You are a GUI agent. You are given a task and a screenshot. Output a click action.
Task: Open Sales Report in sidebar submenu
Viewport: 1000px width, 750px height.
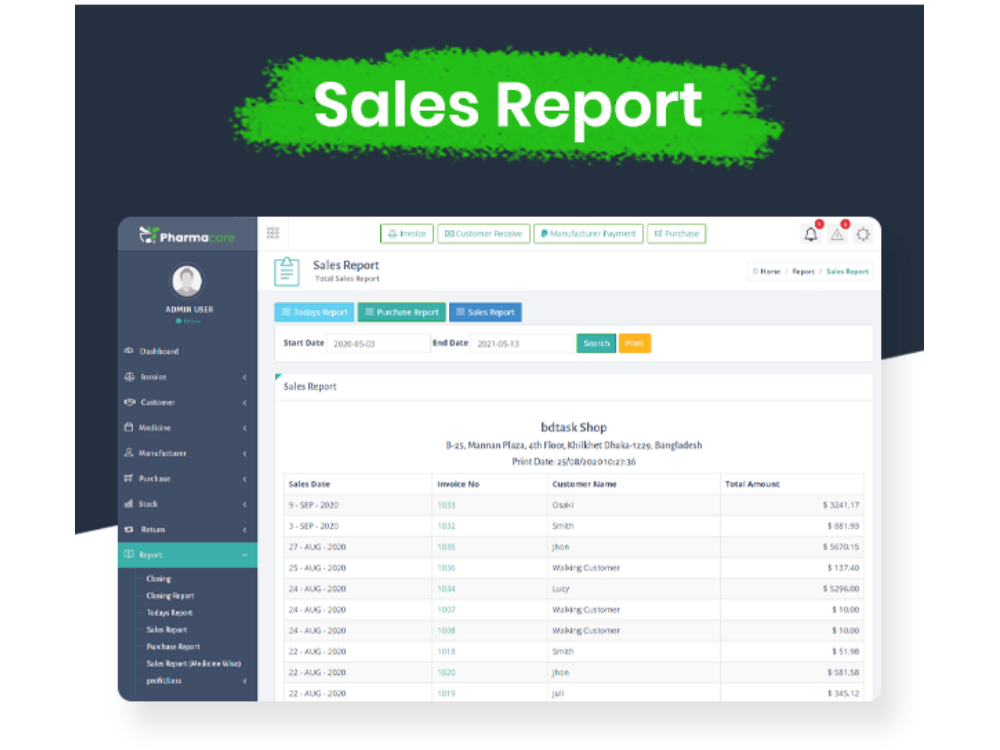pyautogui.click(x=166, y=629)
